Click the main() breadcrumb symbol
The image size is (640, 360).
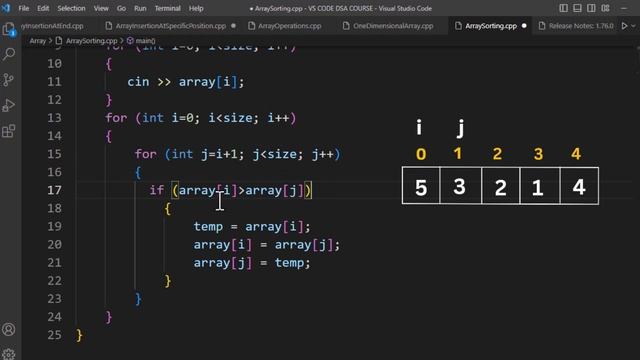(145, 41)
